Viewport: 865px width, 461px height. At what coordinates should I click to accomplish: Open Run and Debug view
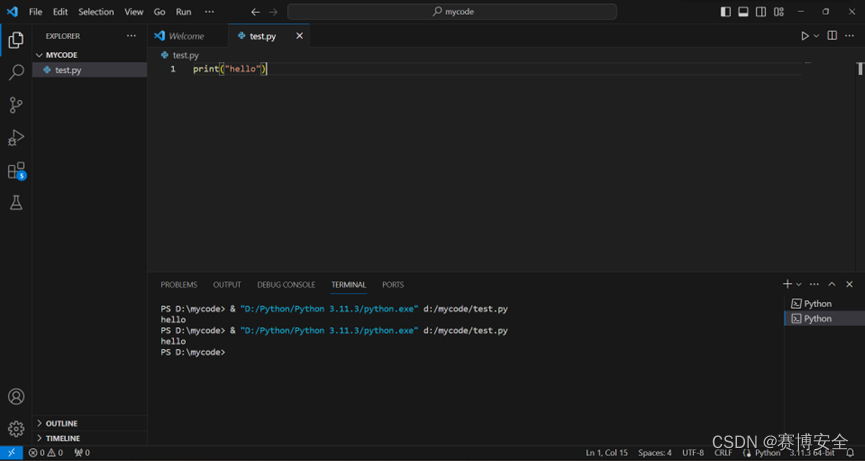point(16,137)
